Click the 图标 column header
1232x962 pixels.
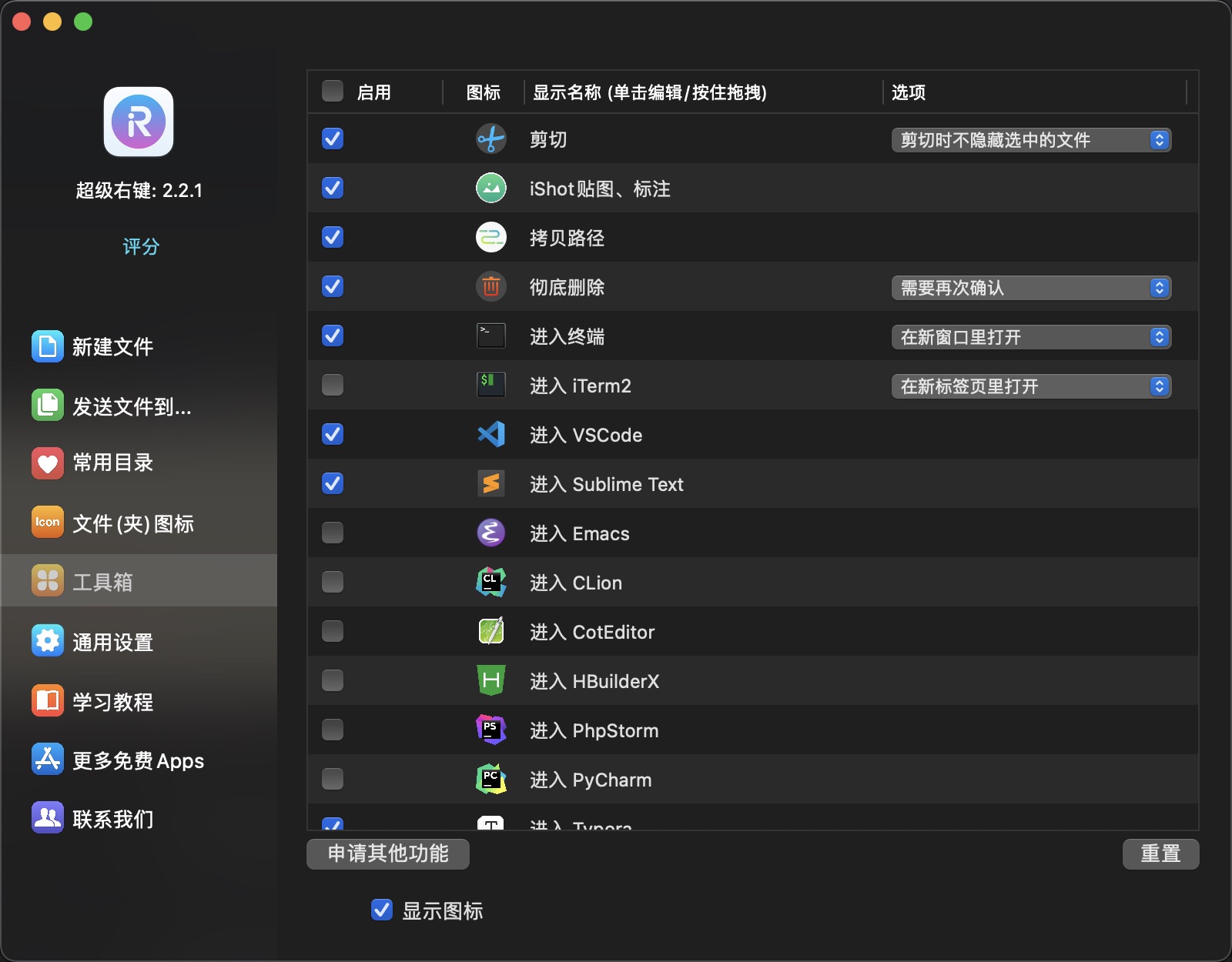484,92
